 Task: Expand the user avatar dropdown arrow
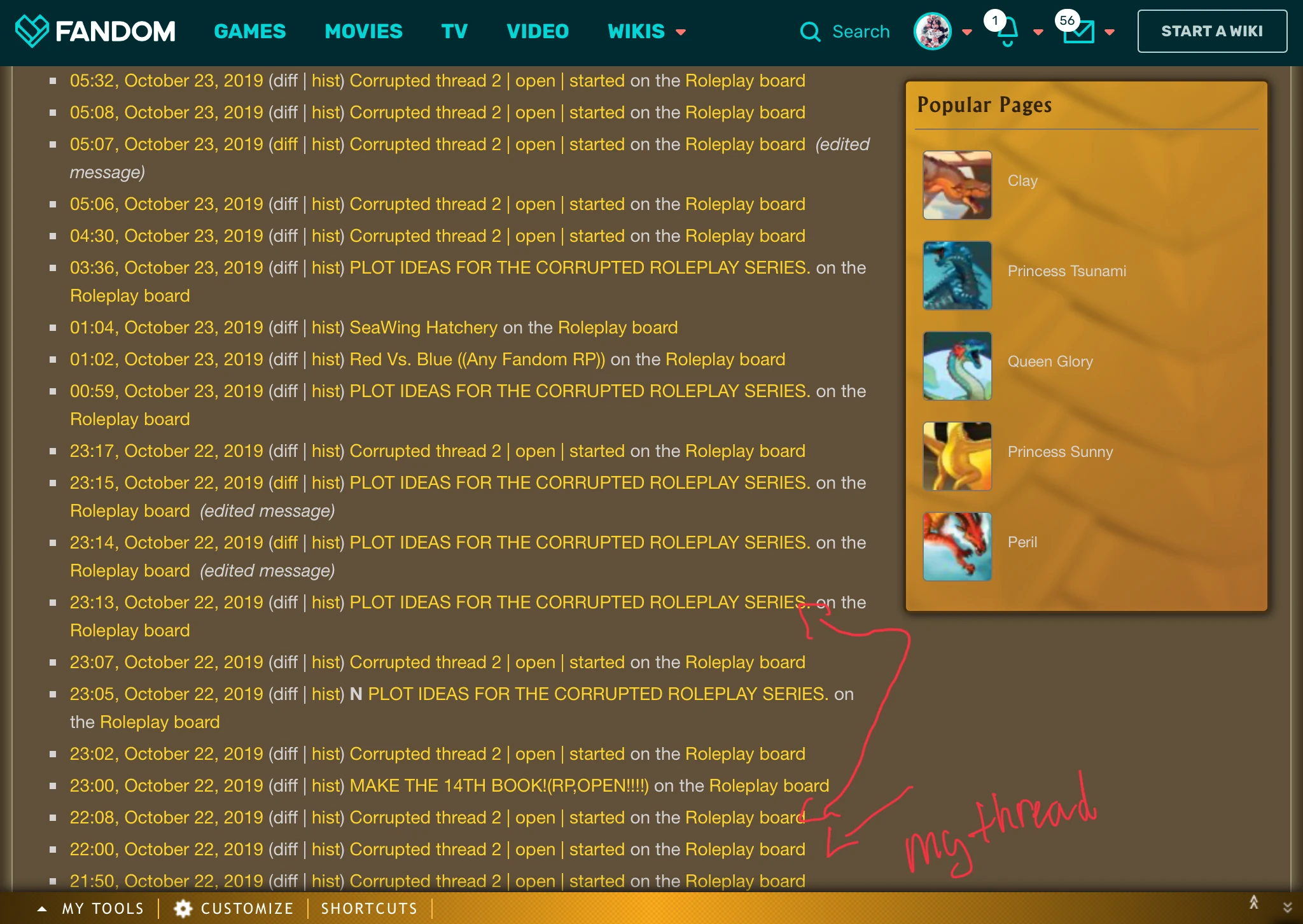[x=967, y=32]
